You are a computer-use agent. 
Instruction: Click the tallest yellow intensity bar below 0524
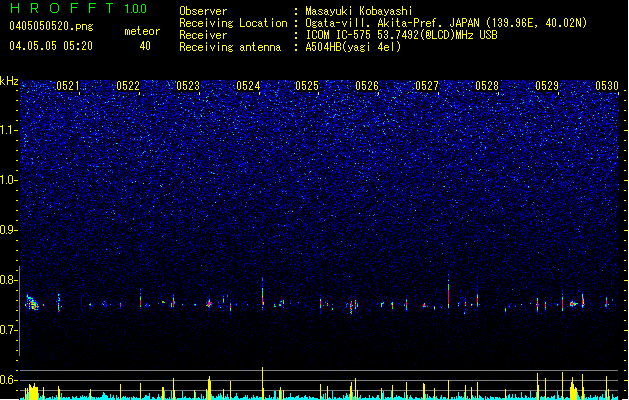263,383
